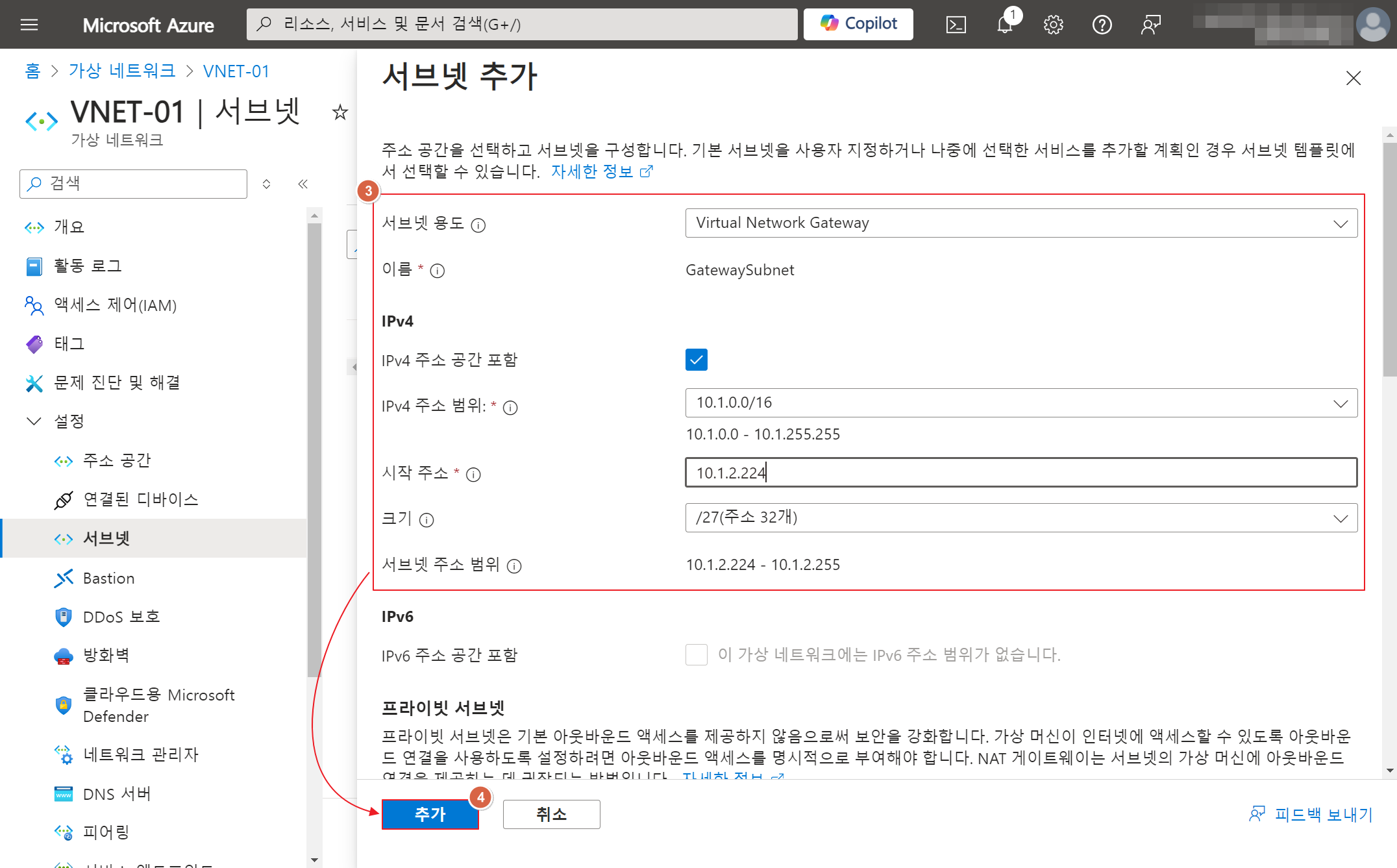Click info icon next to 시작 주소
Image resolution: width=1397 pixels, height=868 pixels.
point(474,475)
